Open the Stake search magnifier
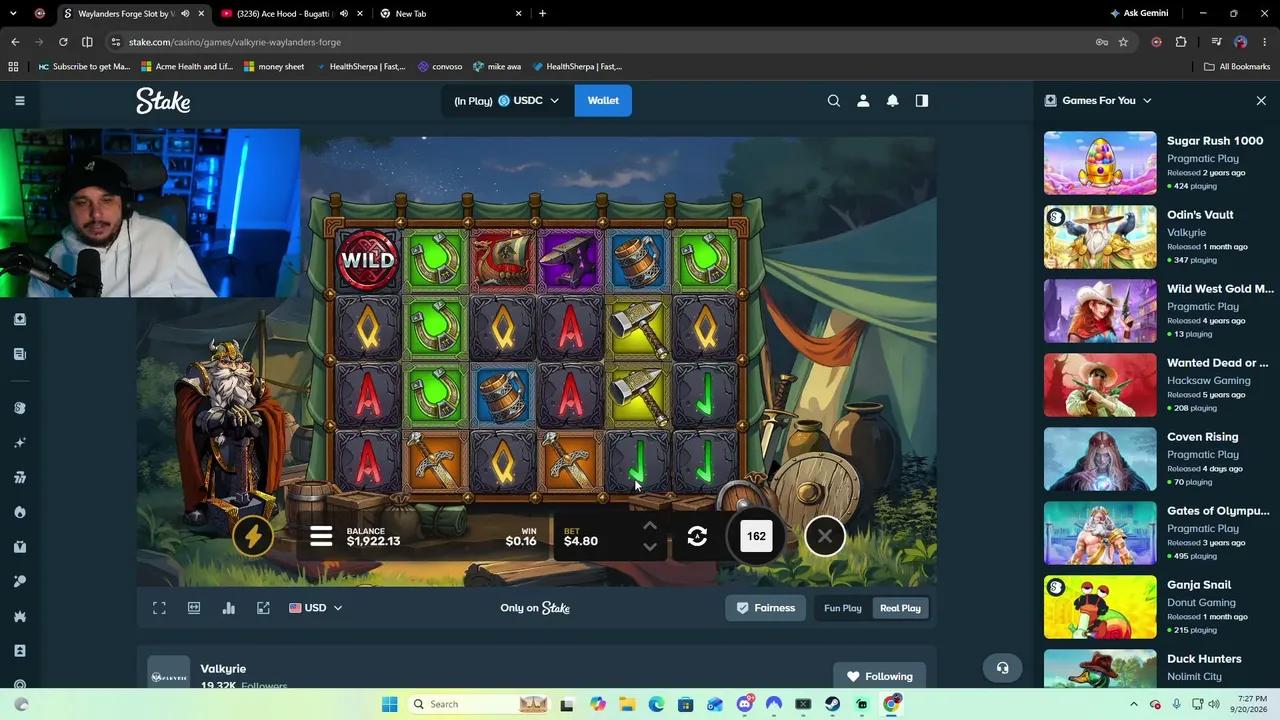 point(833,101)
